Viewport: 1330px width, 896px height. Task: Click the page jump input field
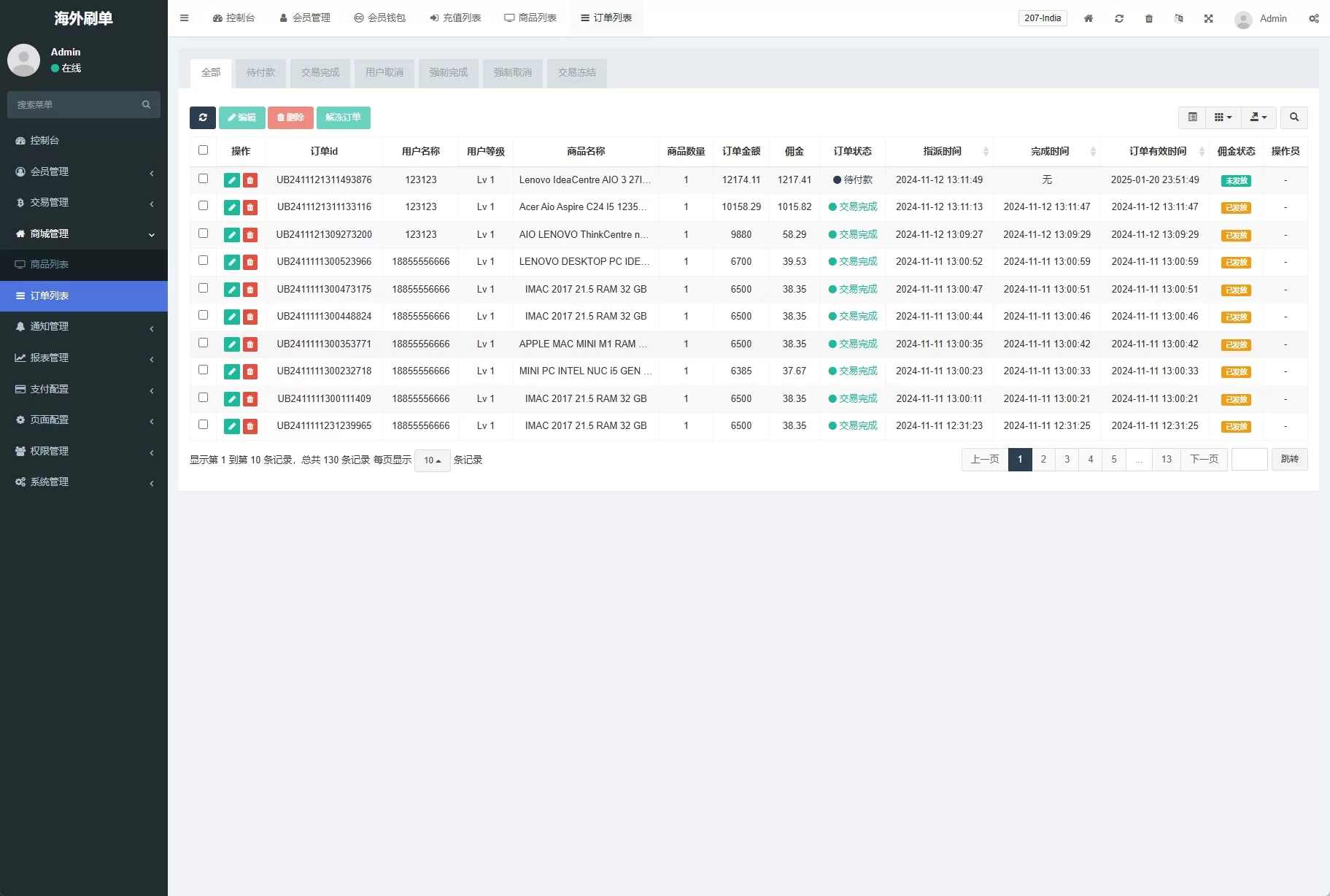1249,460
